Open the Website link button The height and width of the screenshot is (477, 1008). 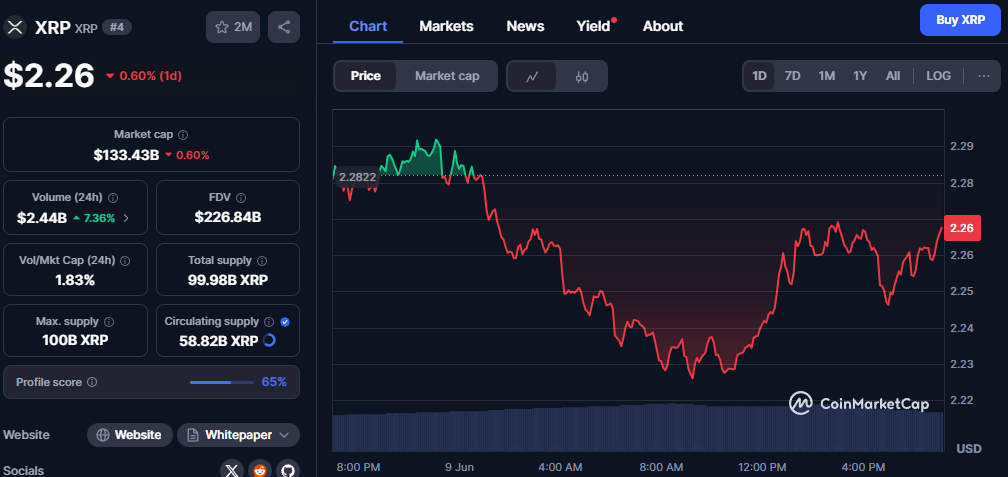(130, 435)
